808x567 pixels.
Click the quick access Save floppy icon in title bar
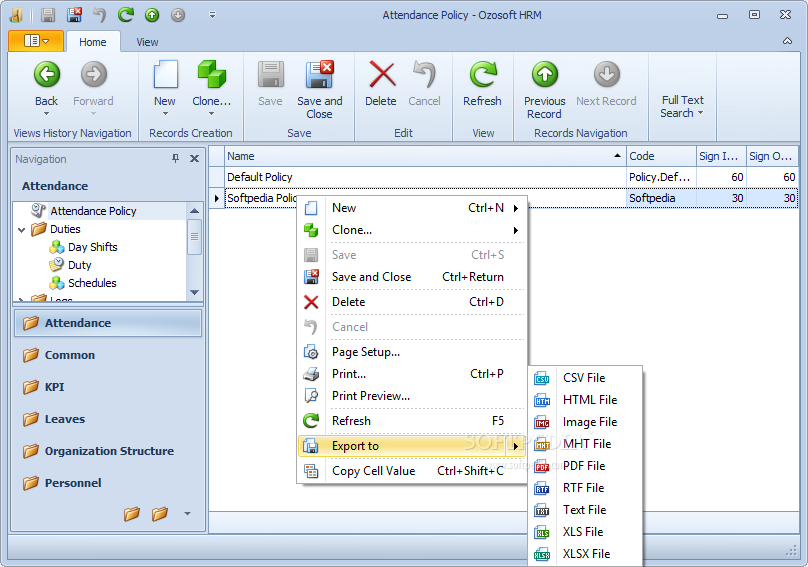click(x=48, y=15)
